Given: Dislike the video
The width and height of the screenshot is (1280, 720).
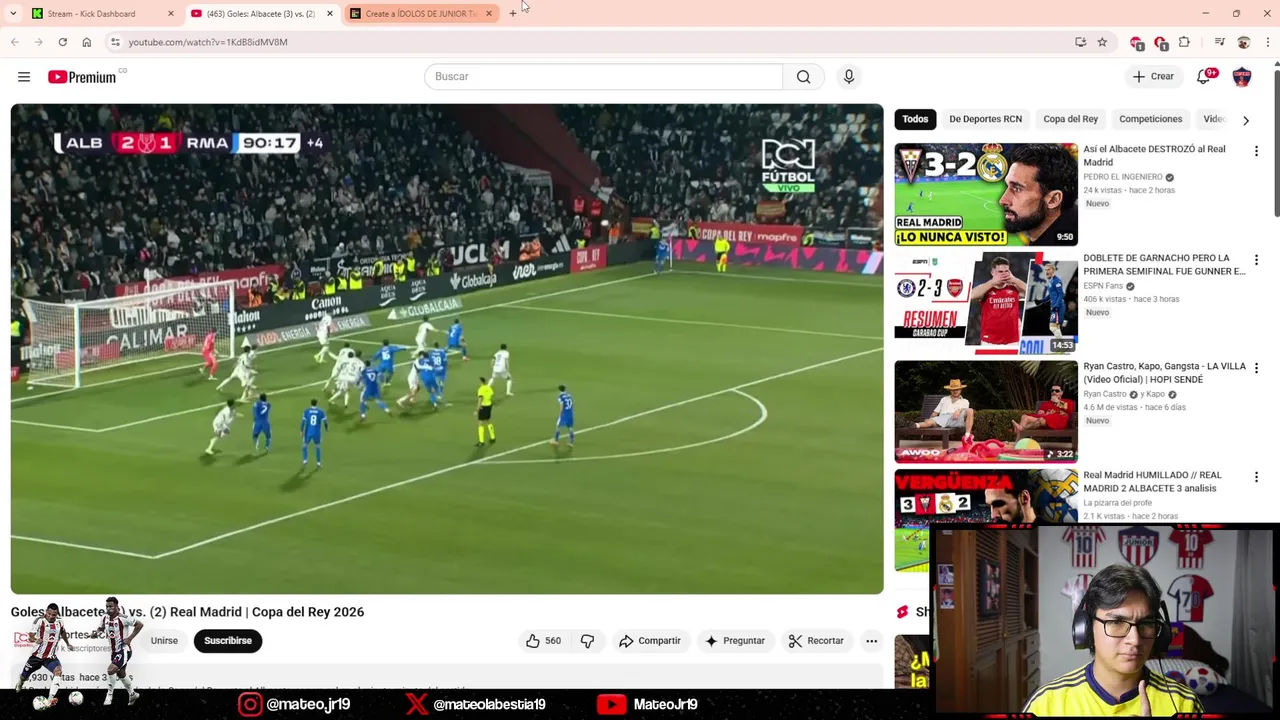Looking at the screenshot, I should click(x=587, y=641).
